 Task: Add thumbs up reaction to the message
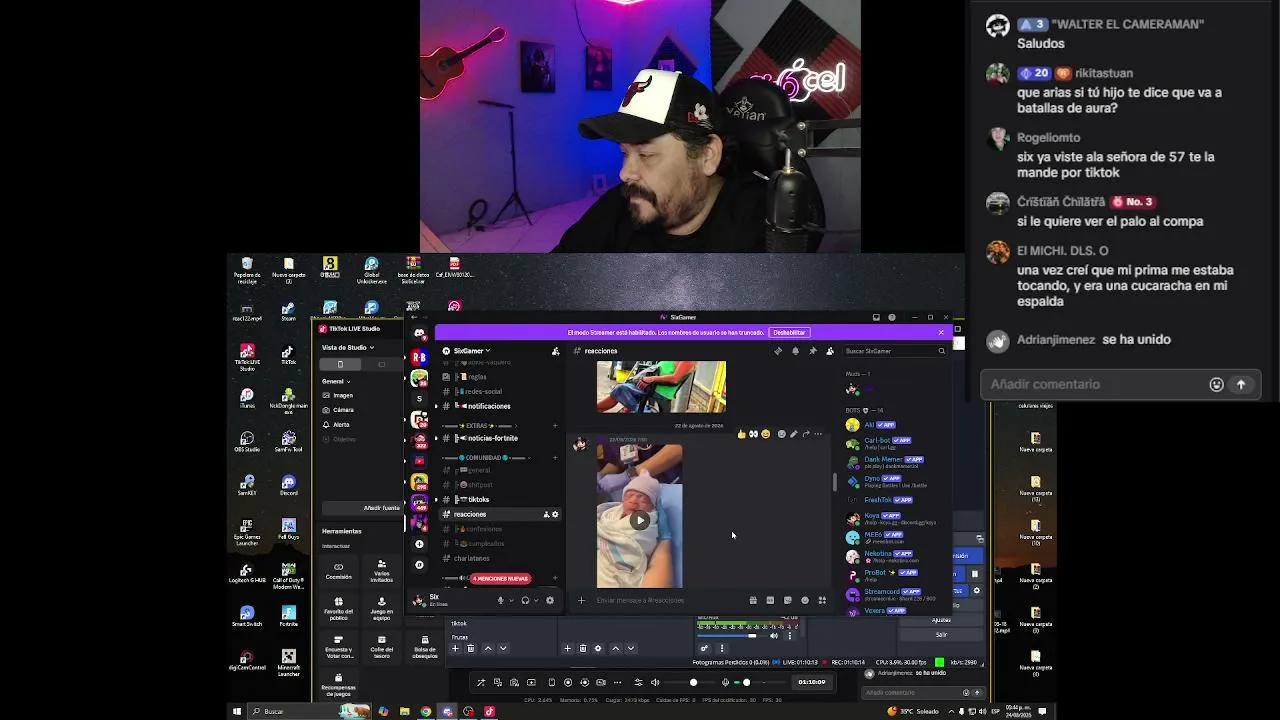coord(741,434)
